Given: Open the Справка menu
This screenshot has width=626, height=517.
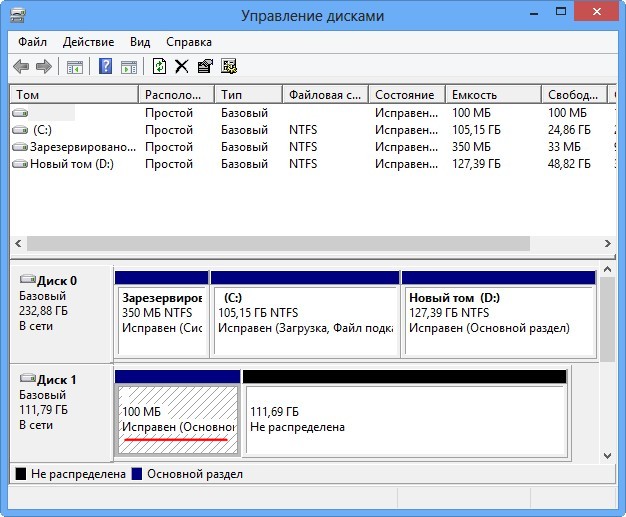Looking at the screenshot, I should 189,42.
